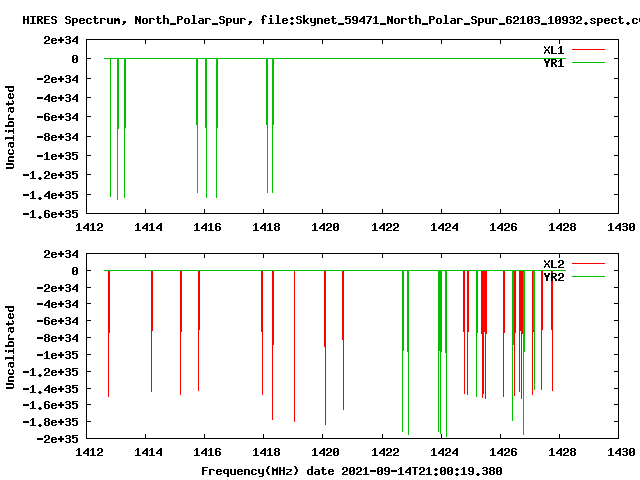Click the red spike at 1419 MHz in lower plot
The width and height of the screenshot is (640, 480).
(x=294, y=346)
